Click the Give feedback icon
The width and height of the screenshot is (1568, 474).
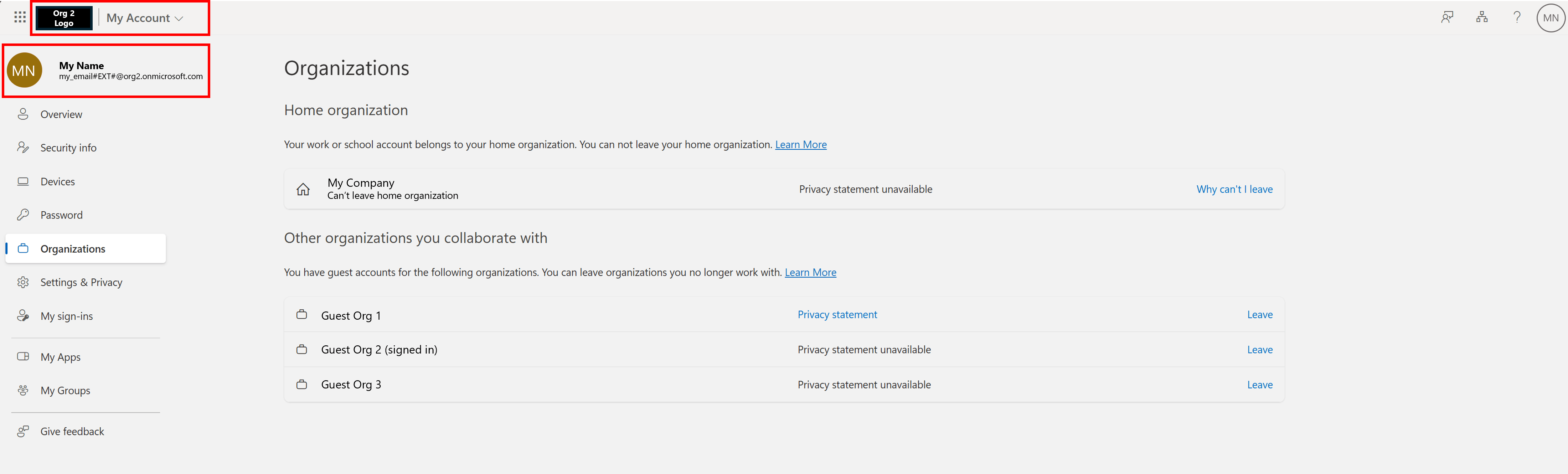(x=23, y=431)
